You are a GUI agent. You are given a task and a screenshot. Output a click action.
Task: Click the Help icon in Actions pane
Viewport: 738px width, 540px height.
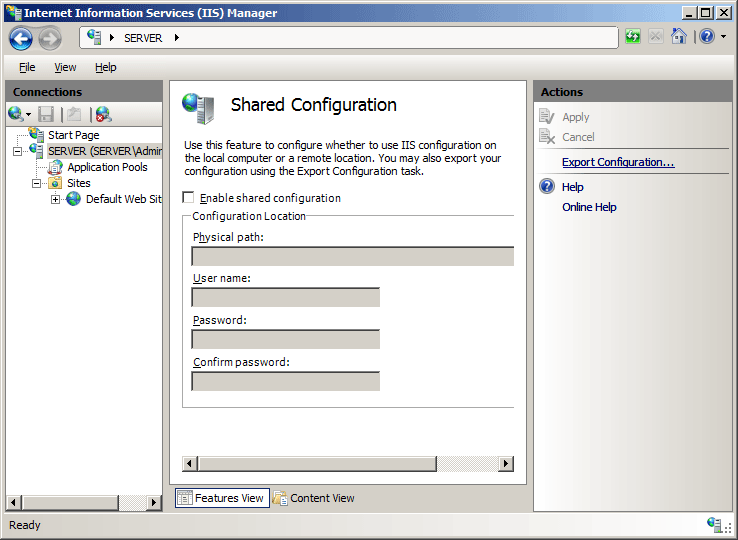click(x=547, y=186)
